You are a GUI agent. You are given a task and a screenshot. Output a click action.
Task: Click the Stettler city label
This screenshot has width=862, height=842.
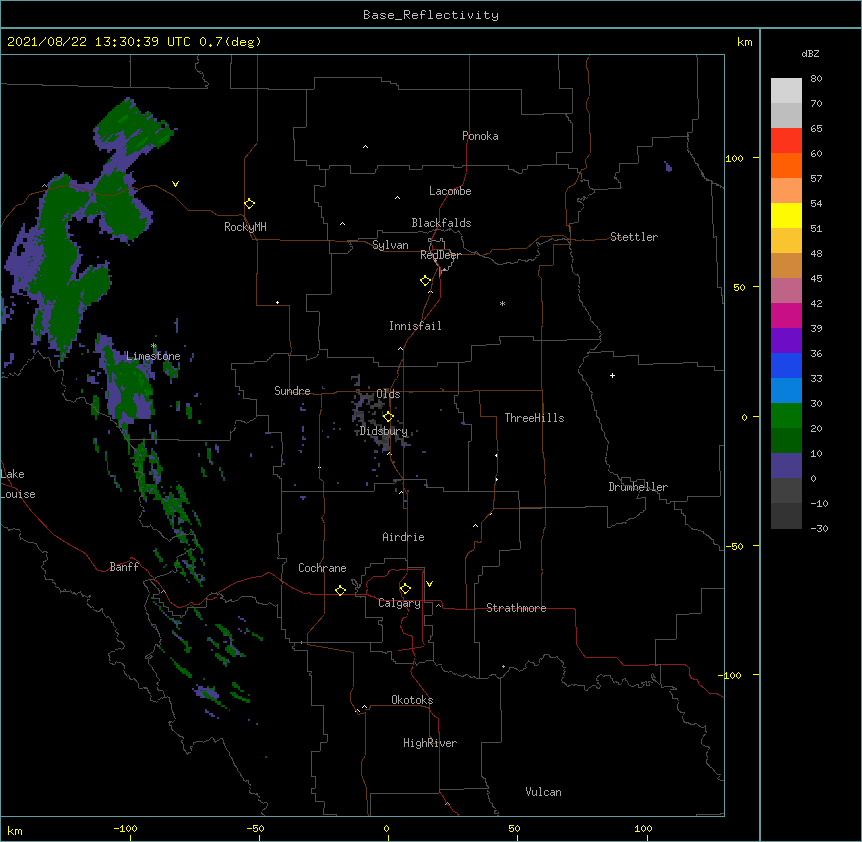[634, 237]
